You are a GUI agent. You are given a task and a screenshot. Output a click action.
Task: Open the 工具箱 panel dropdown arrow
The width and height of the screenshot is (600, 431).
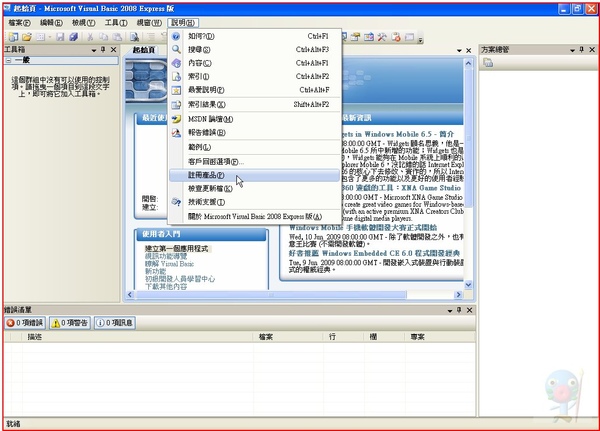click(94, 50)
